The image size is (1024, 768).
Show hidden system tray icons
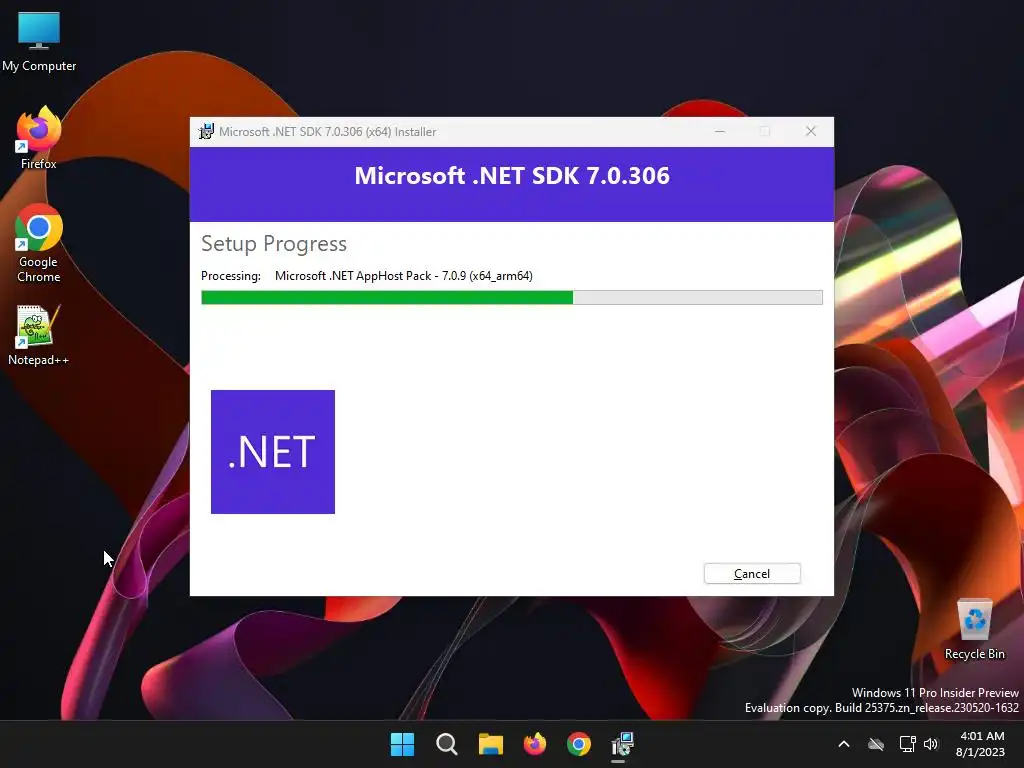[x=844, y=744]
